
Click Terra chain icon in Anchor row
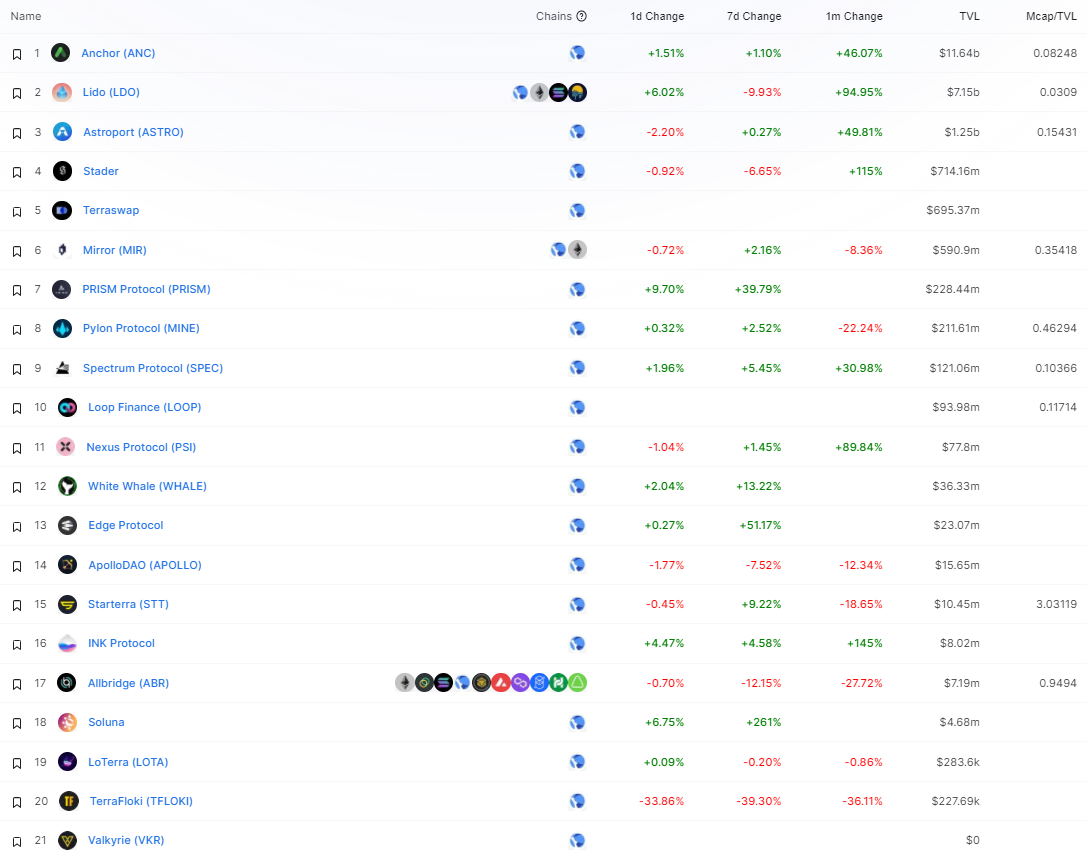click(x=577, y=53)
